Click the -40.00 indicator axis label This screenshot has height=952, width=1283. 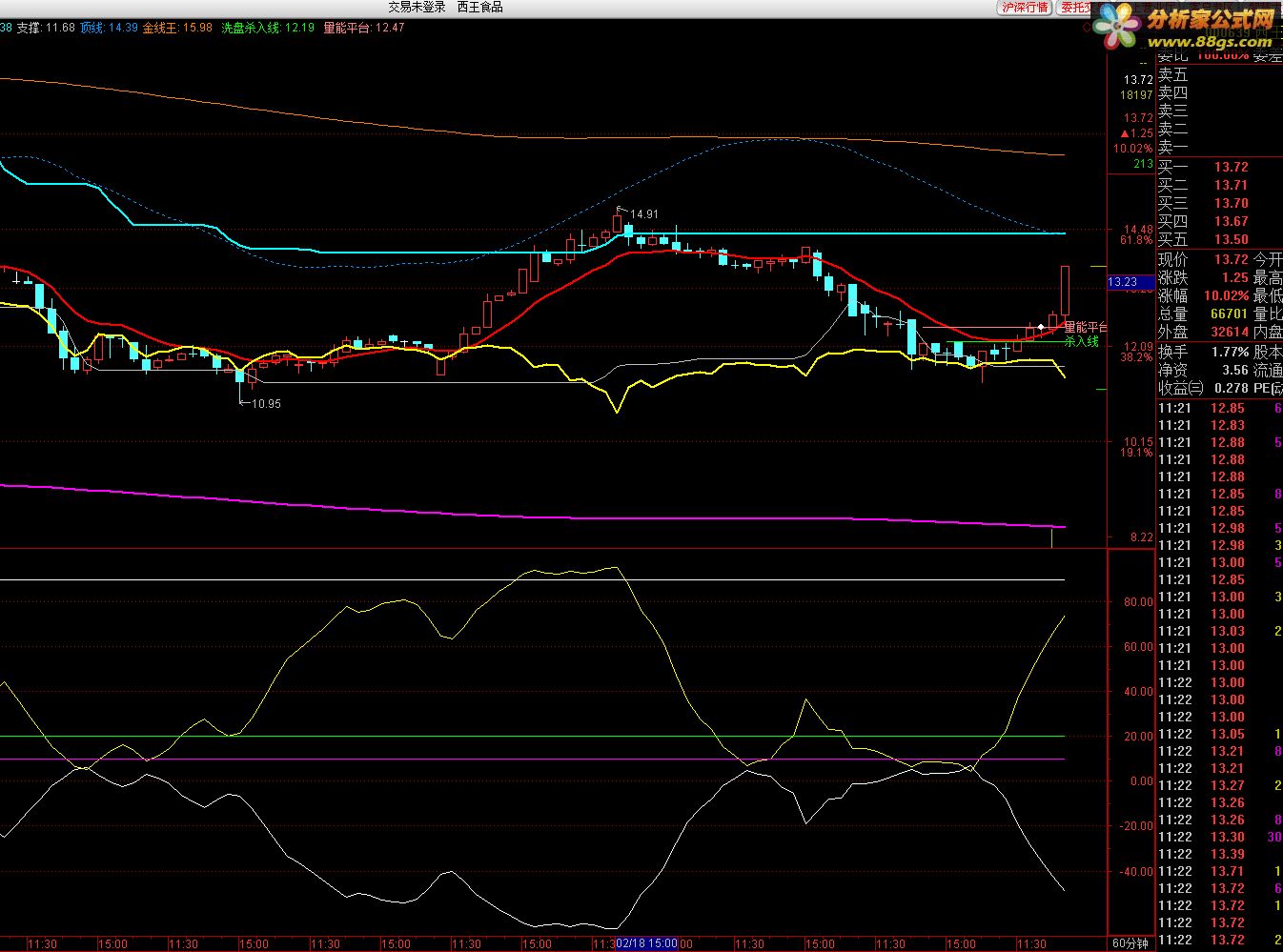(1136, 871)
